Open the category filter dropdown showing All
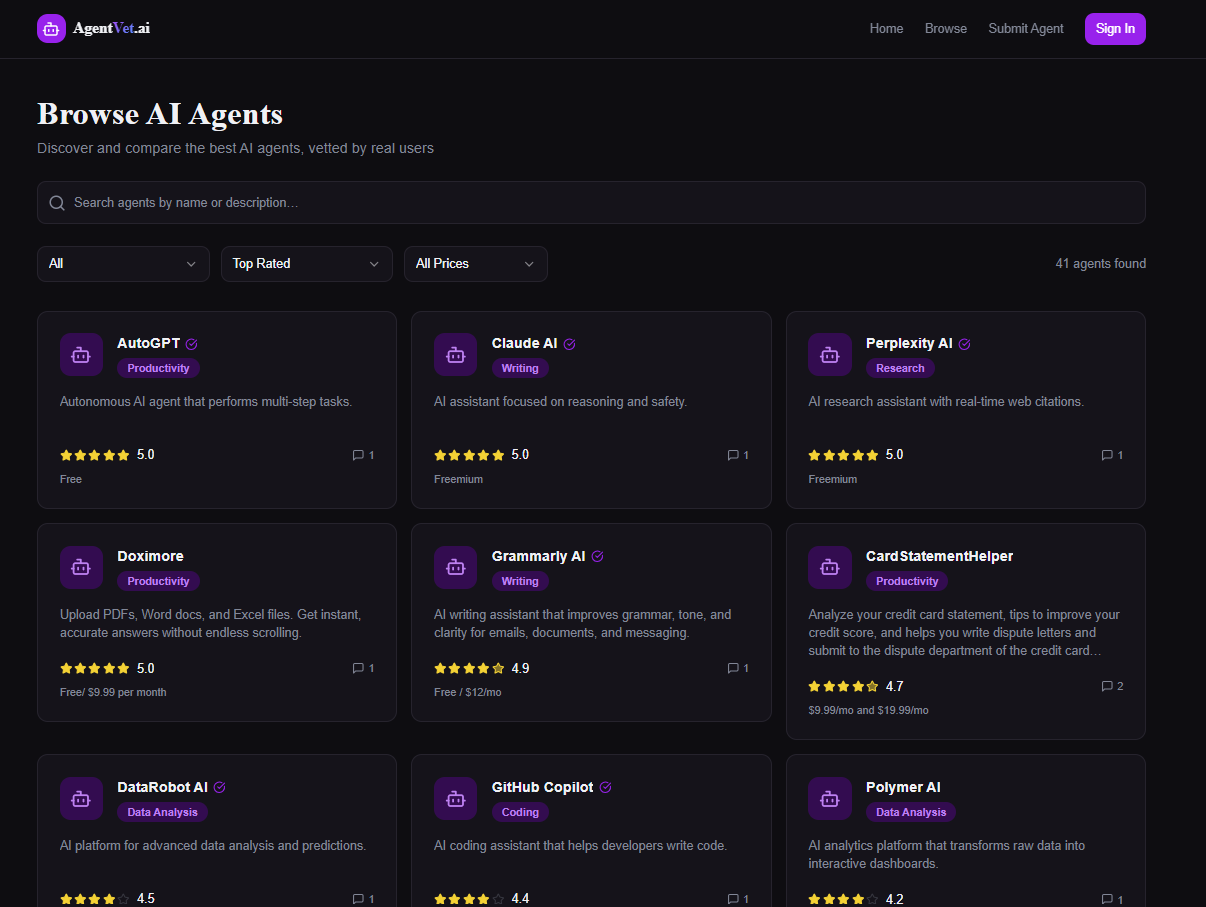The height and width of the screenshot is (907, 1206). pos(123,263)
